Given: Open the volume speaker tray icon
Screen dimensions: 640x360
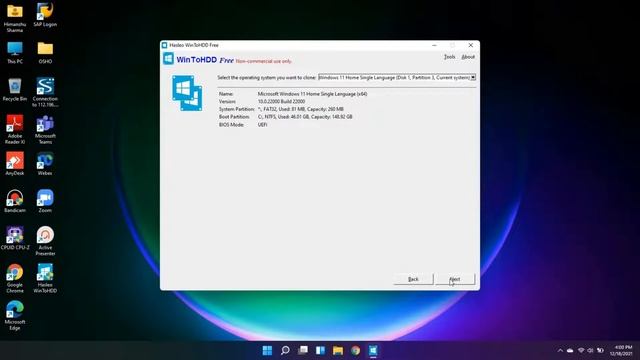Looking at the screenshot, I should pos(590,350).
